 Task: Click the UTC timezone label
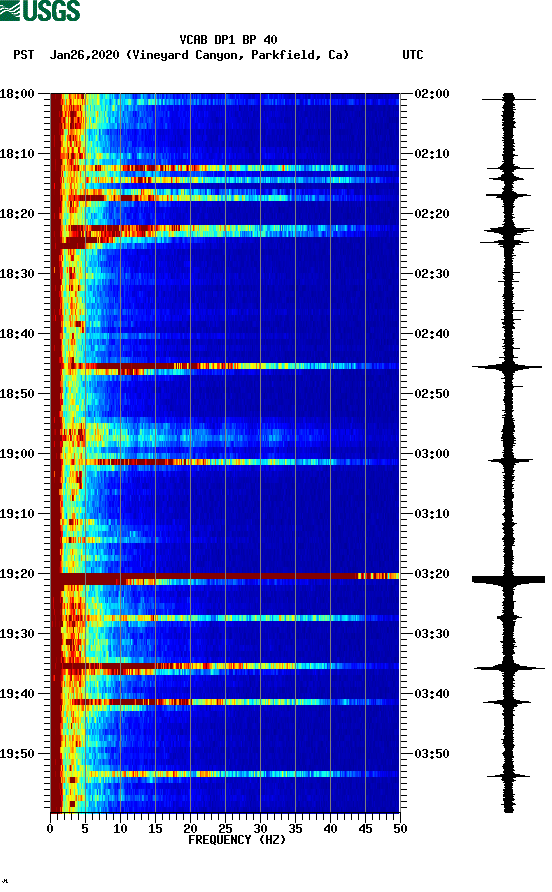[x=413, y=55]
